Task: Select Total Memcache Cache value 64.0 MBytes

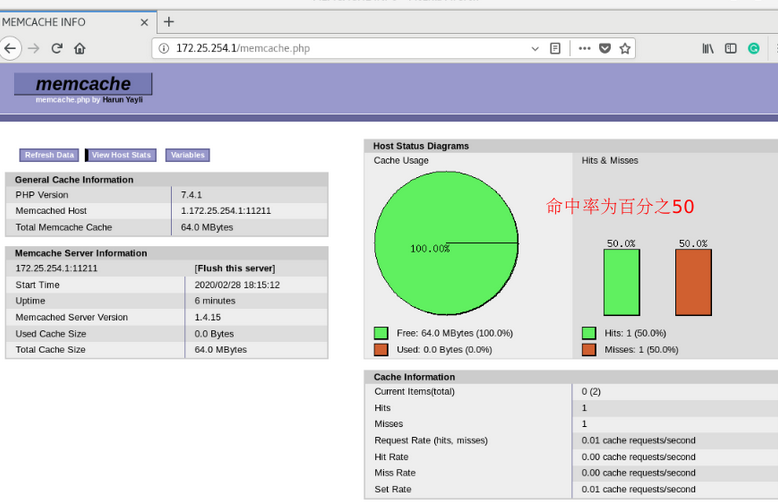Action: tap(207, 227)
